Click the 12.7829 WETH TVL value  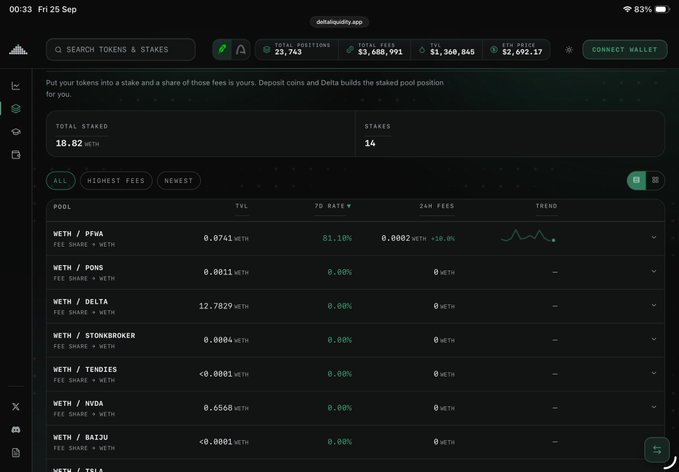click(x=223, y=306)
